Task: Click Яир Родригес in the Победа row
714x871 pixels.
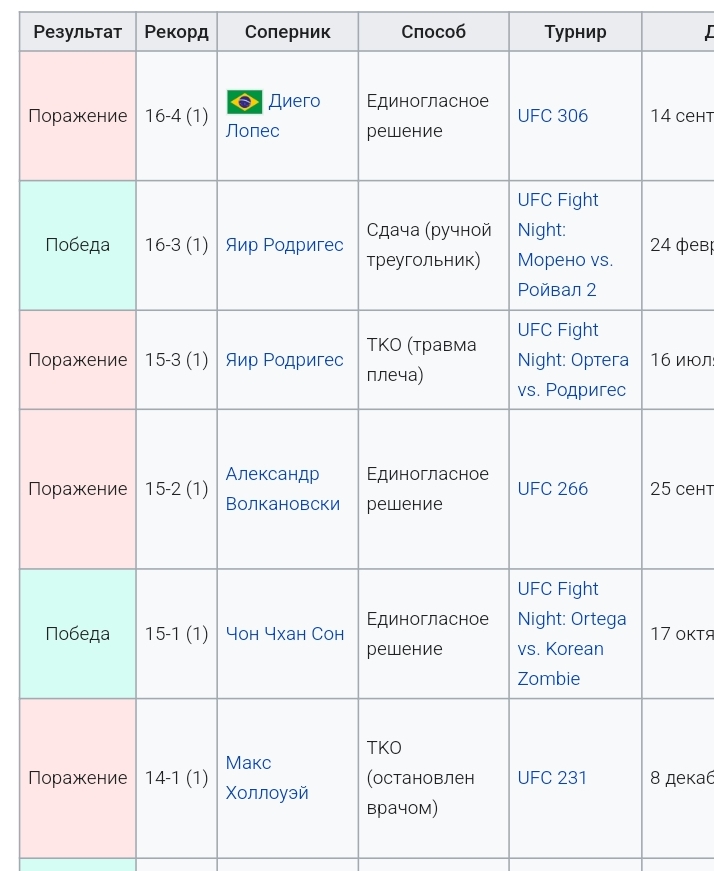Action: pos(284,245)
